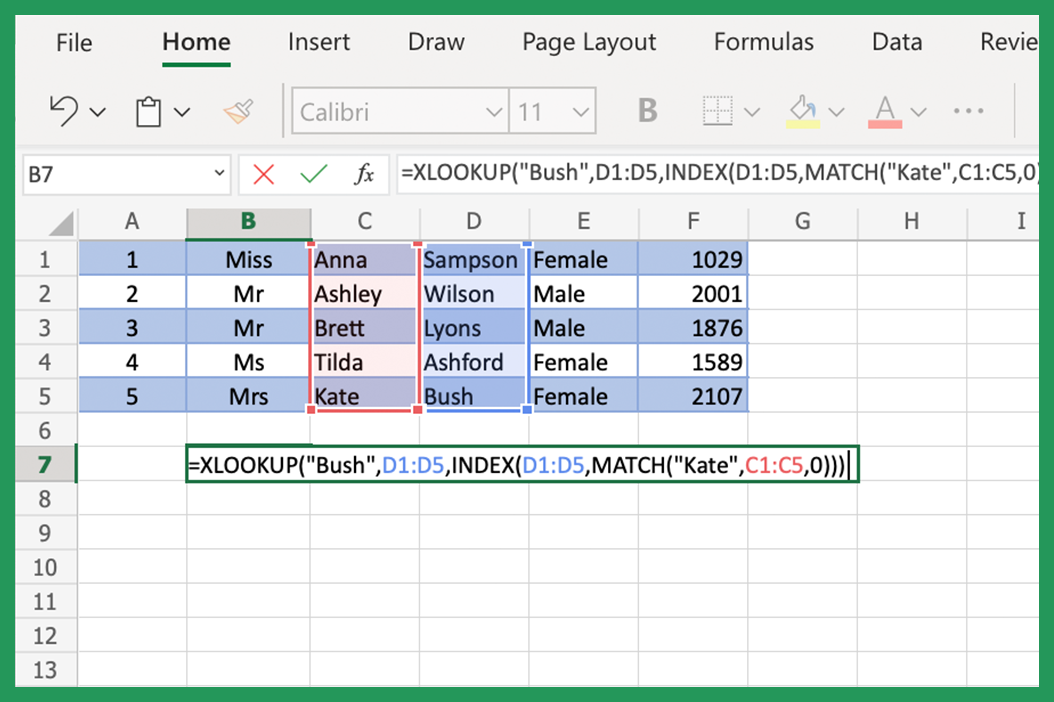Select the Format Painter icon
This screenshot has width=1054, height=702.
(238, 111)
